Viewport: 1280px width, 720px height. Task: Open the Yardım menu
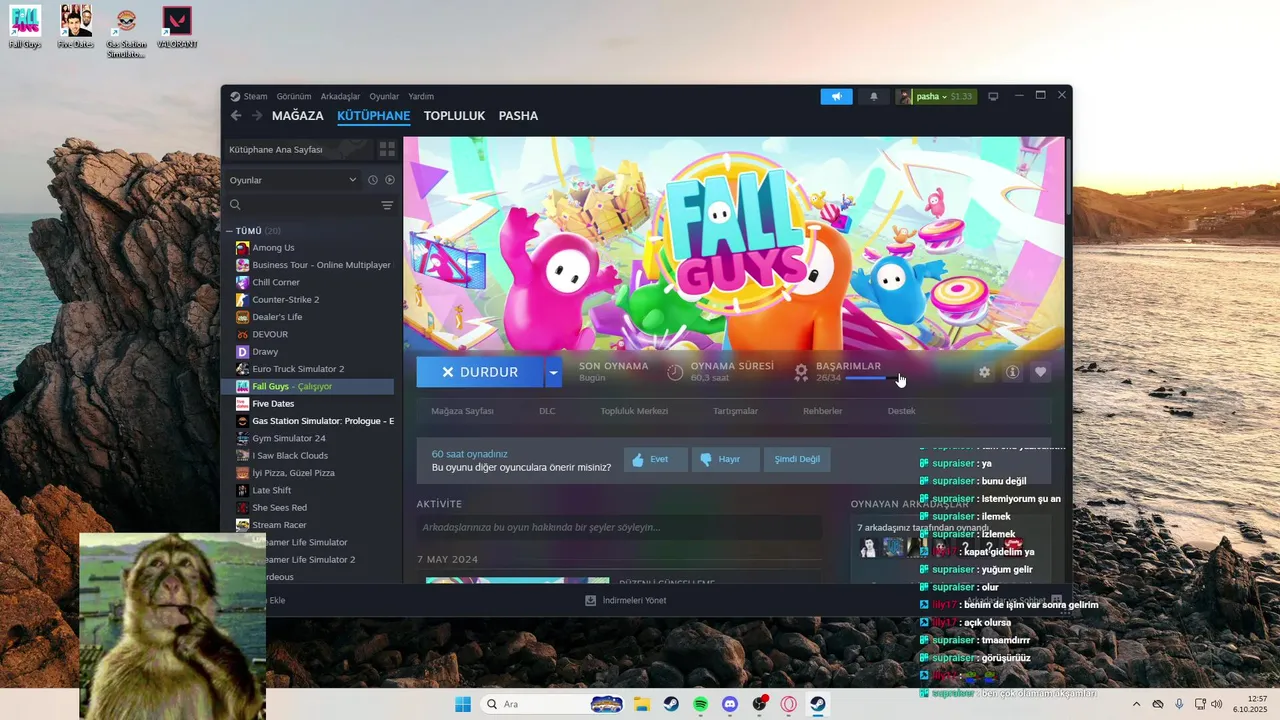click(421, 97)
